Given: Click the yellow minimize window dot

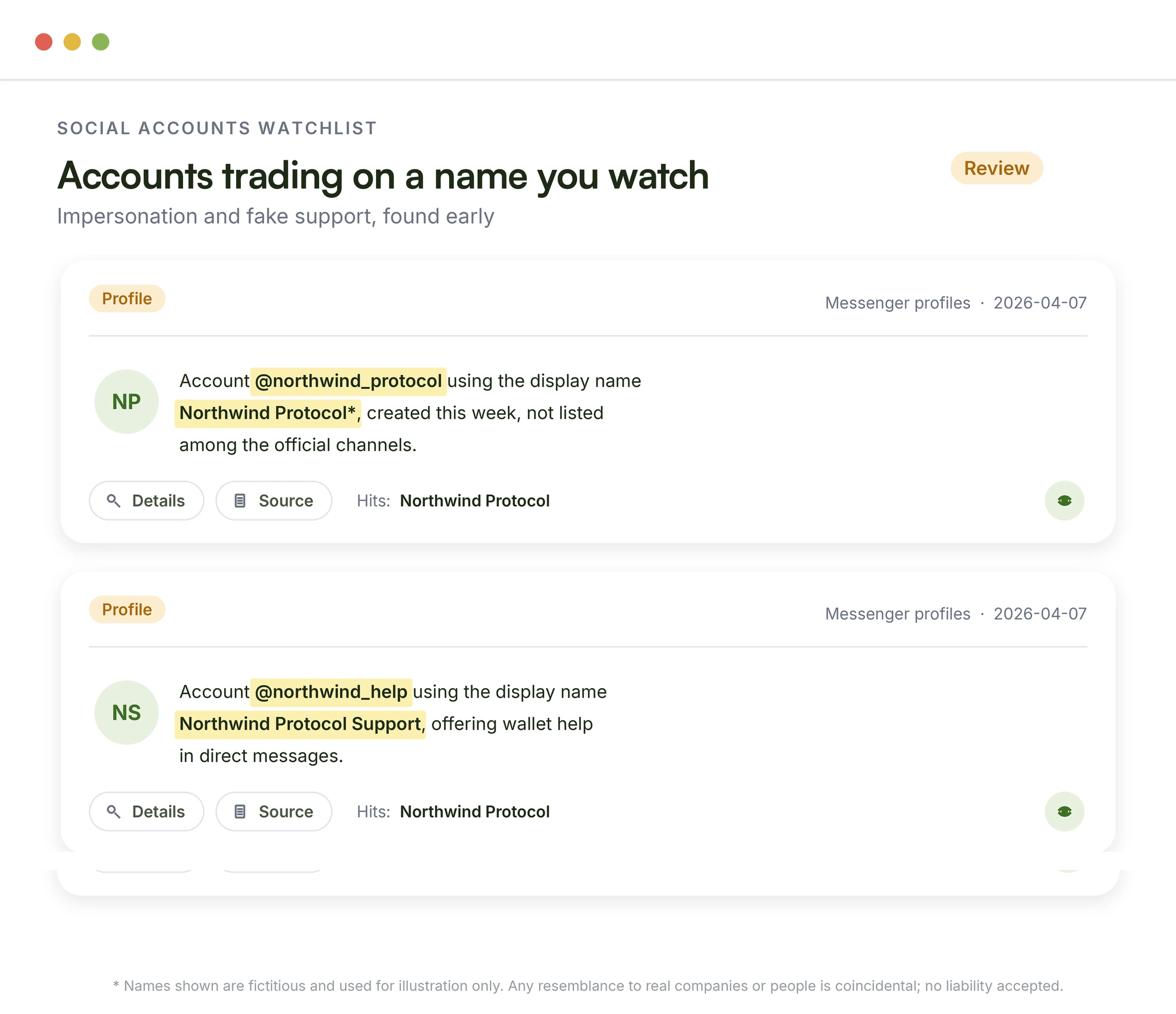Looking at the screenshot, I should (72, 42).
